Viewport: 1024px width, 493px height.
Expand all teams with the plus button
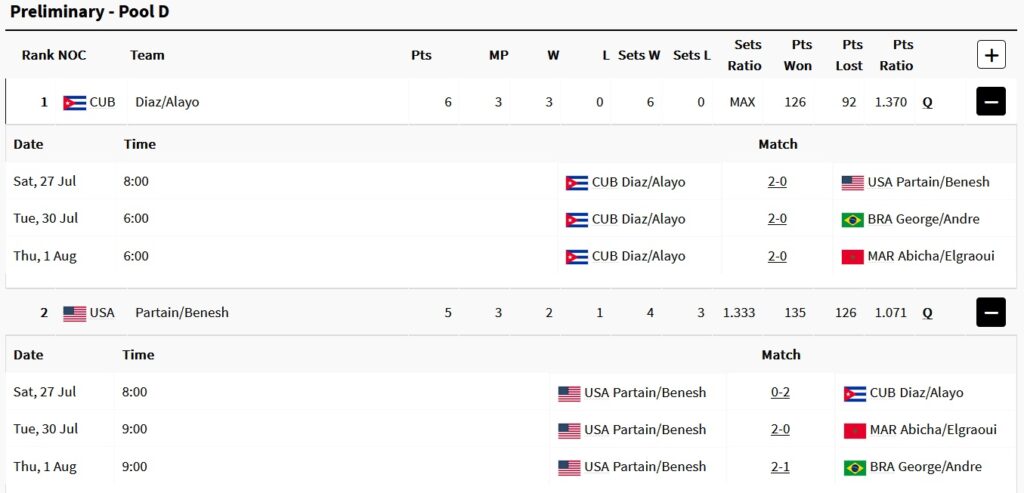991,55
